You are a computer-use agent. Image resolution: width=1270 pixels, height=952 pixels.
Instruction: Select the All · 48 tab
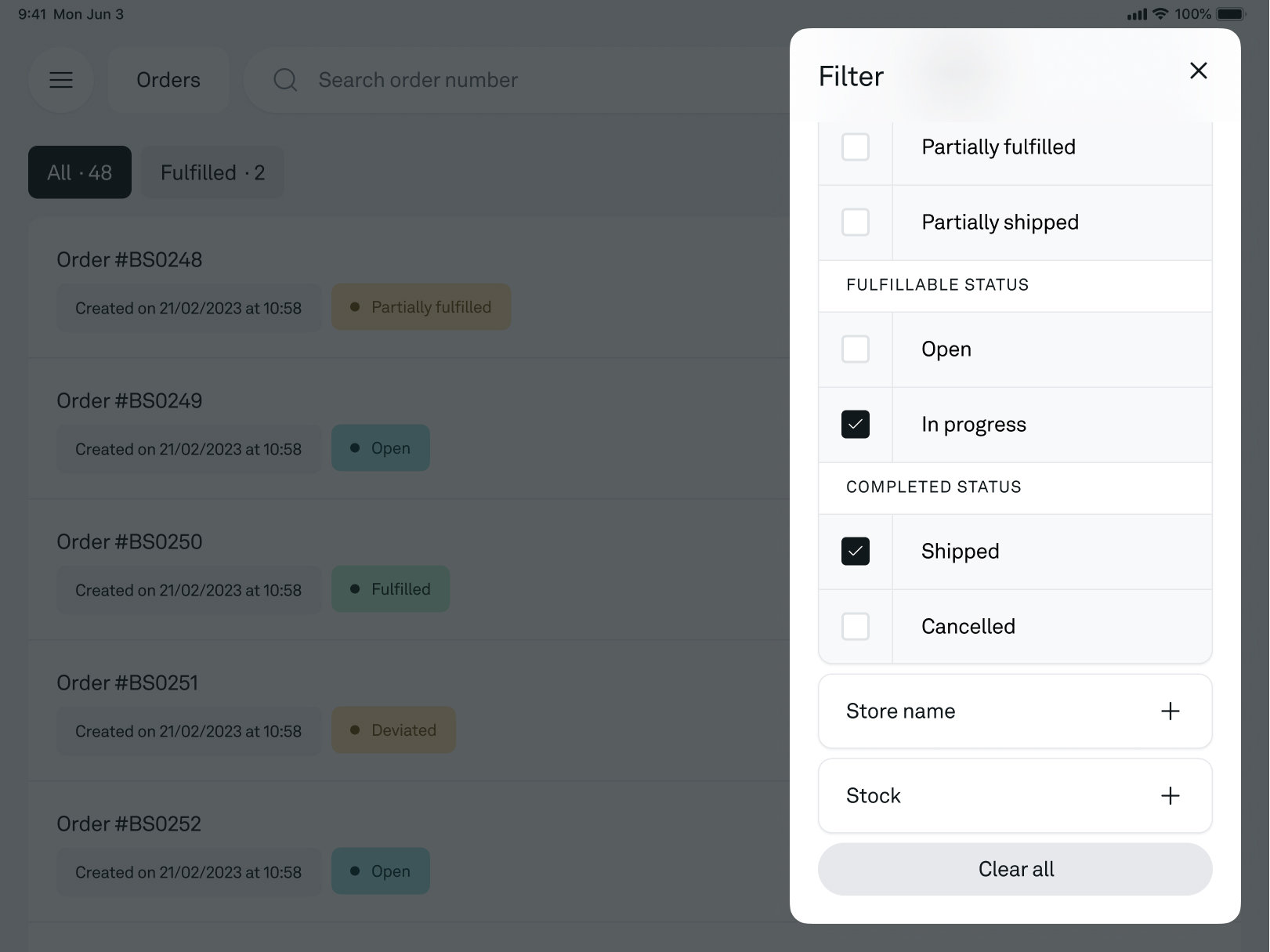click(80, 172)
